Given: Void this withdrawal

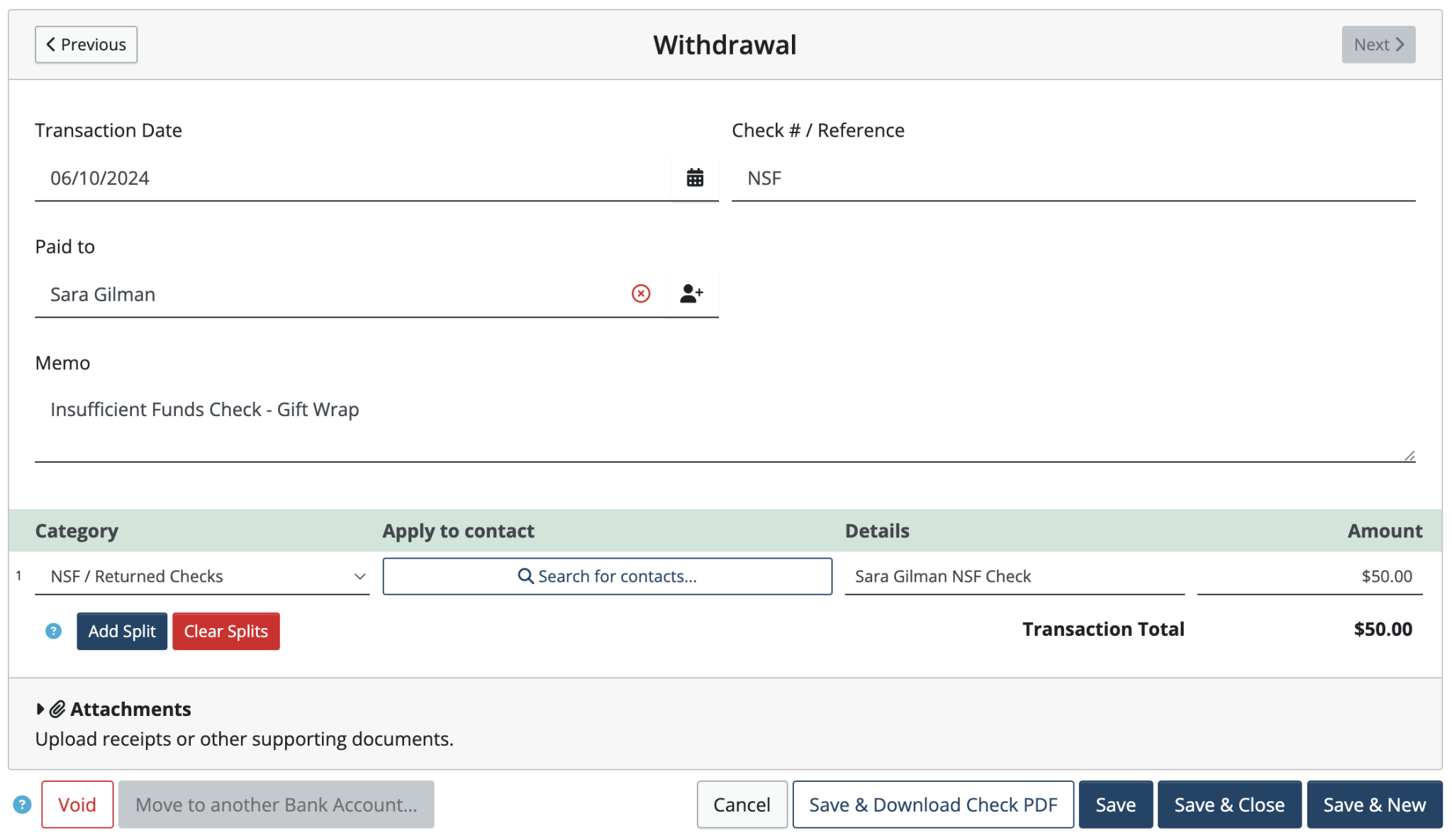Looking at the screenshot, I should (x=77, y=805).
